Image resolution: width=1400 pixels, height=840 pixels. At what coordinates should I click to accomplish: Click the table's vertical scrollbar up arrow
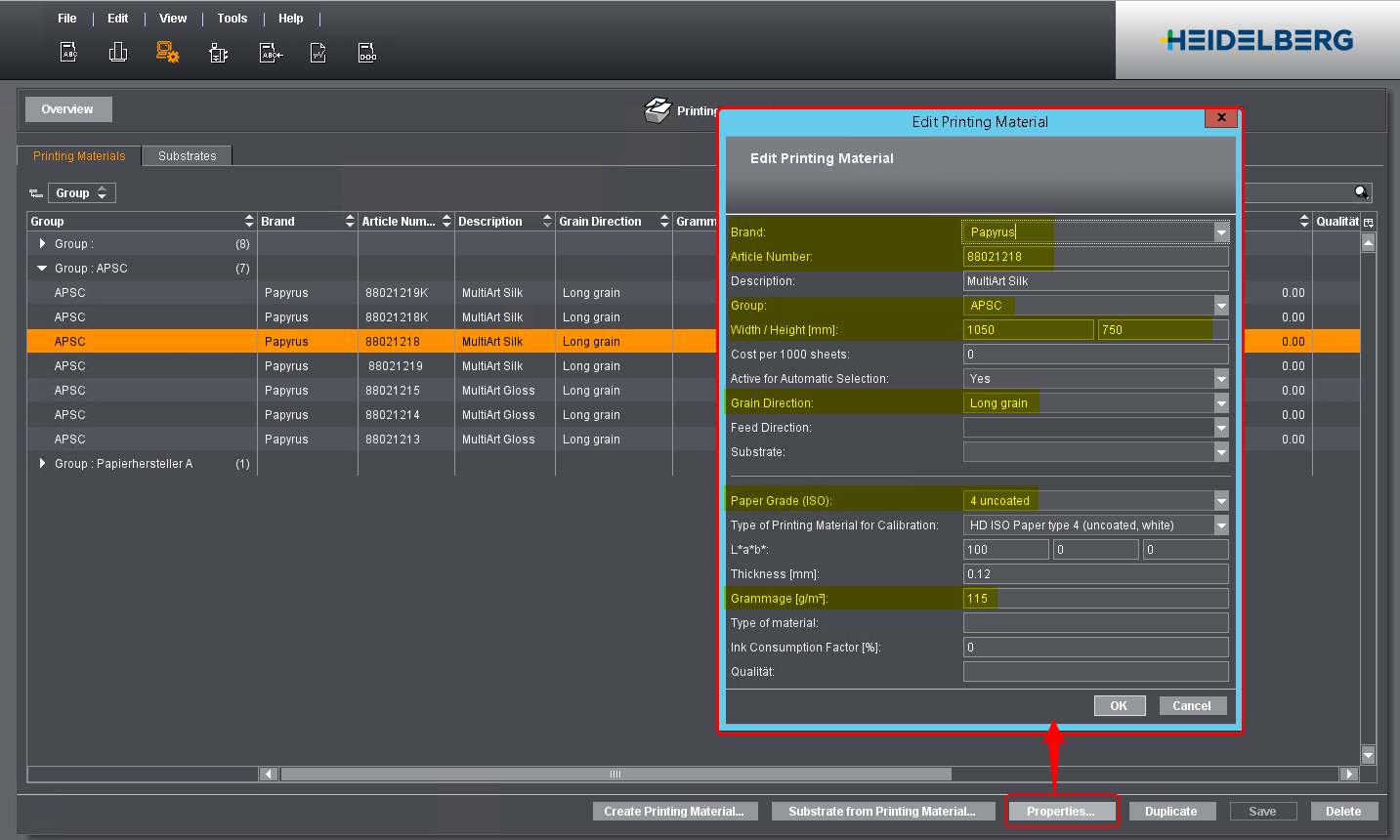pos(1368,242)
